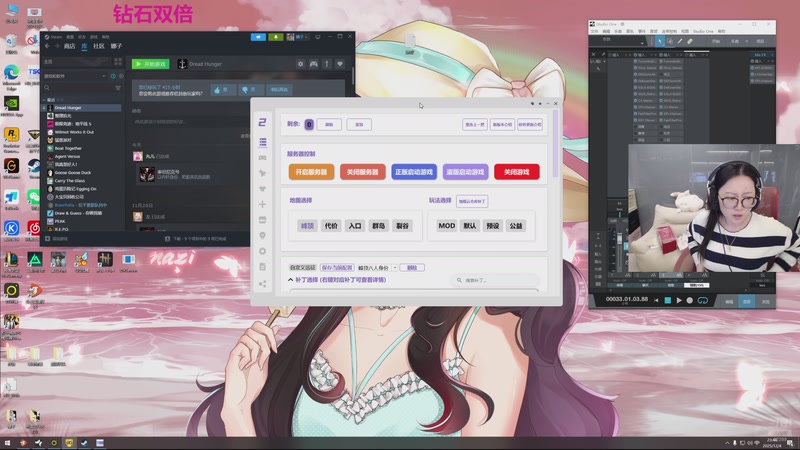Choose MOD gameplay mode
Image resolution: width=800 pixels, height=450 pixels.
446,226
